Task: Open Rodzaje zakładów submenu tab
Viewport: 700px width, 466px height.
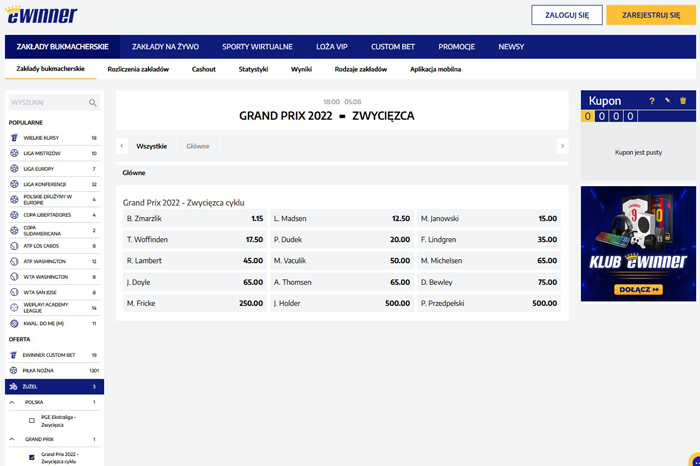Action: [361, 69]
